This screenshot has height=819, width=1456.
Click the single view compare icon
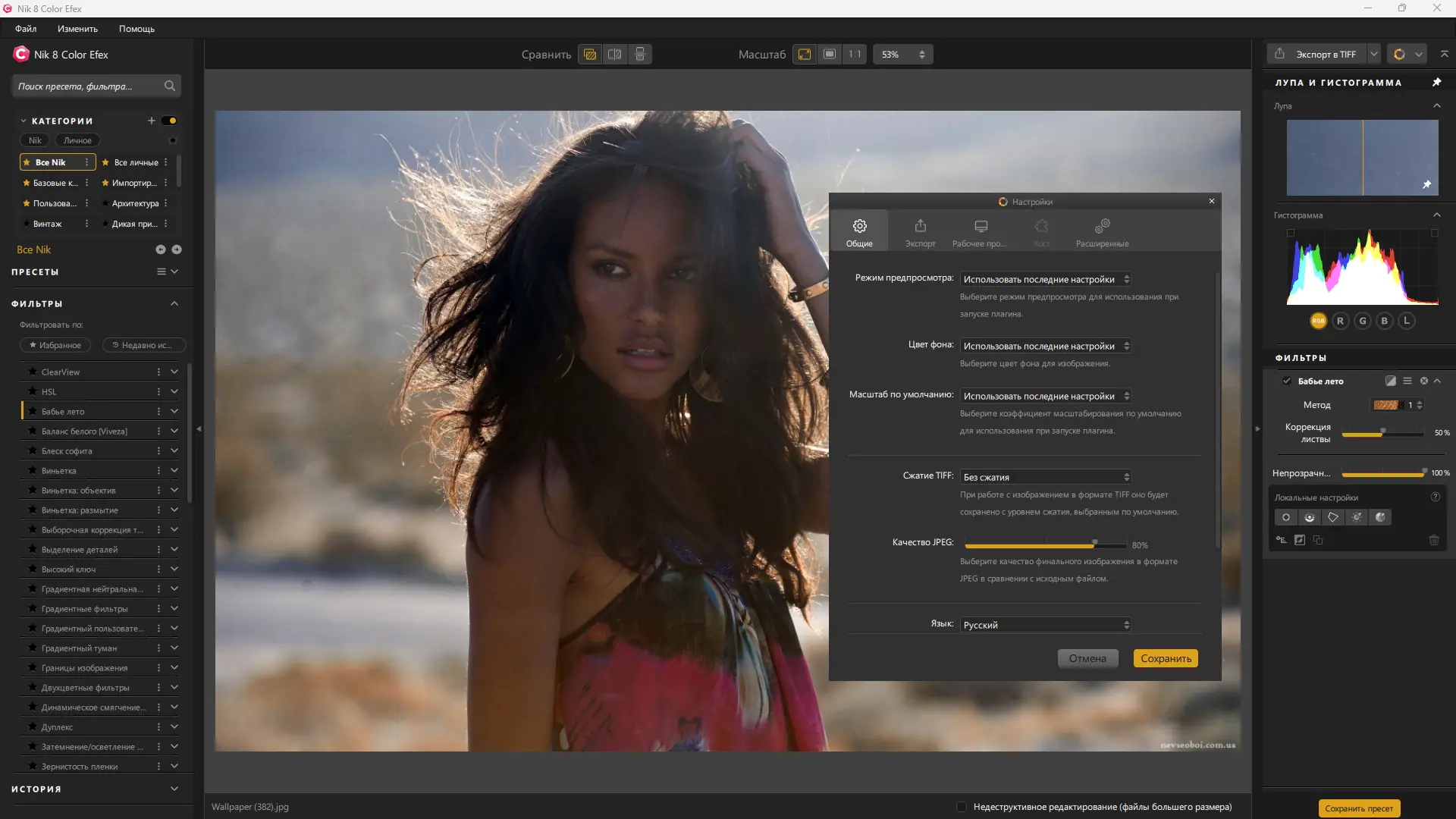pos(590,55)
